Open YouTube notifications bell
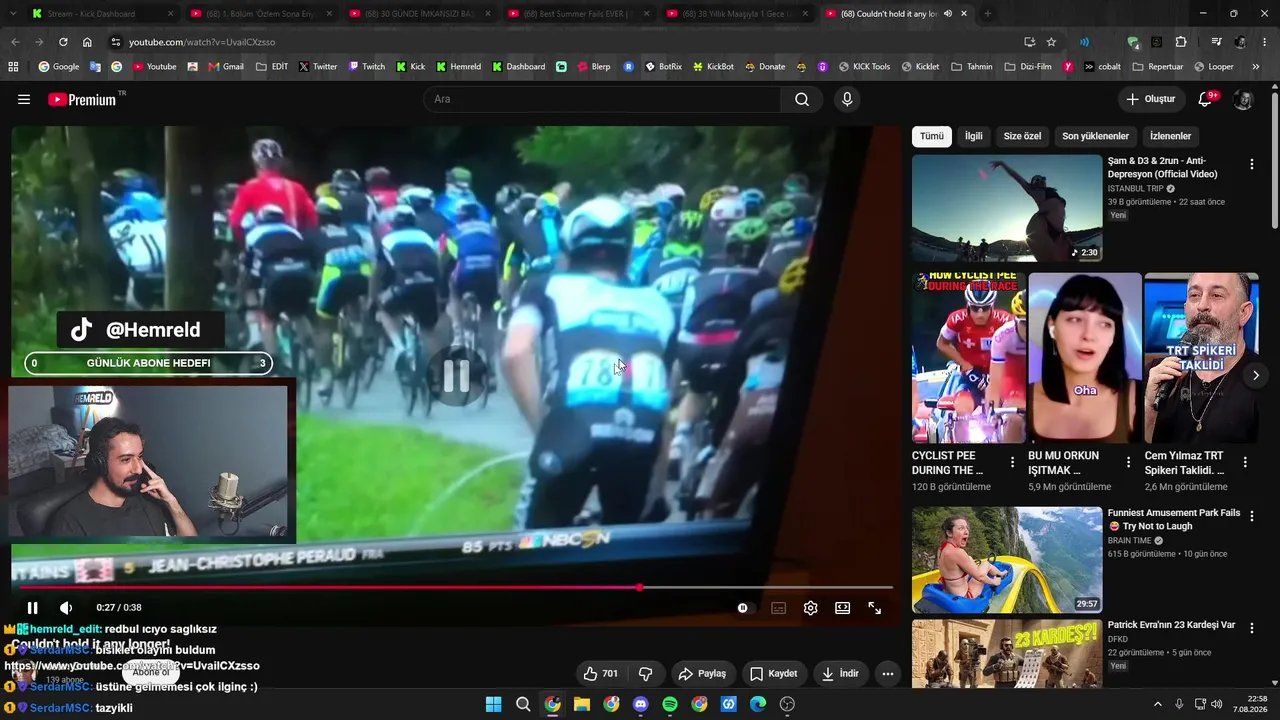1280x720 pixels. [1205, 99]
